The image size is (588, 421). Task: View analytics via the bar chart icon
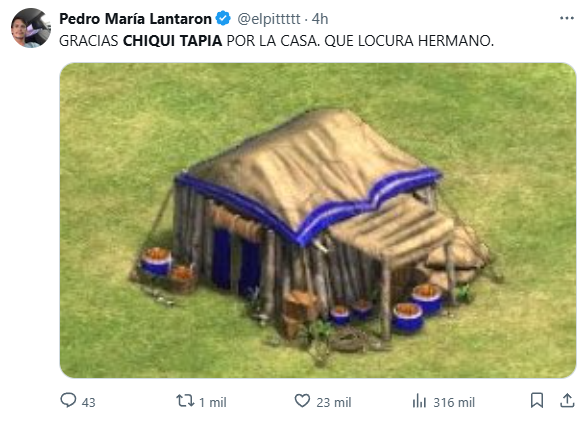pos(419,401)
